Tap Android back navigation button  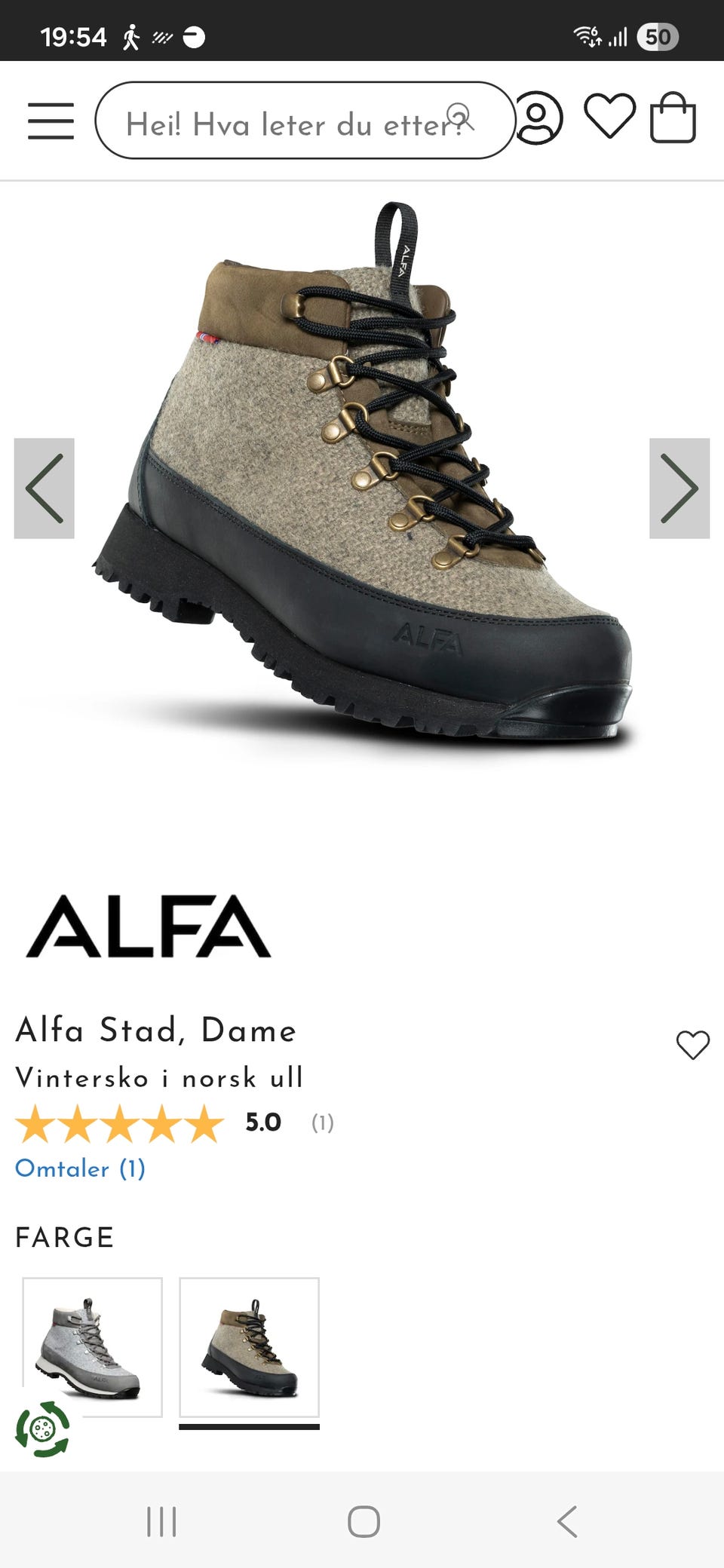coord(567,1521)
